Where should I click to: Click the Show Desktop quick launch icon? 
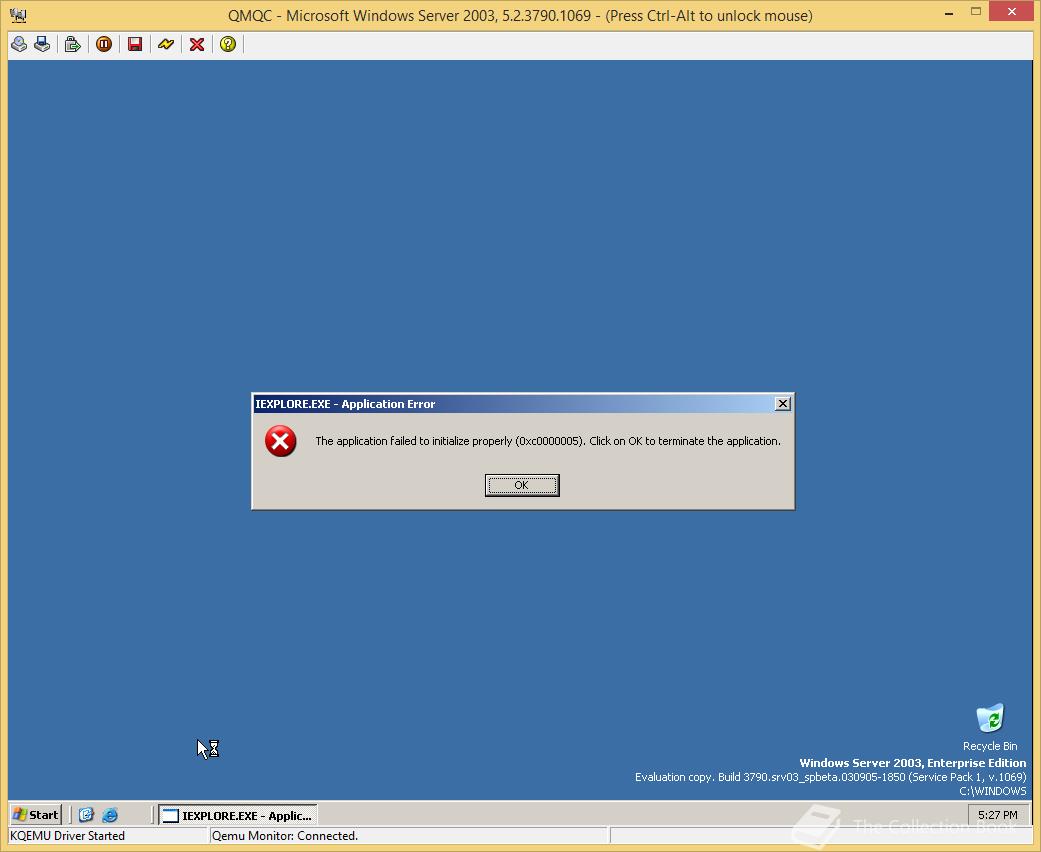click(86, 815)
